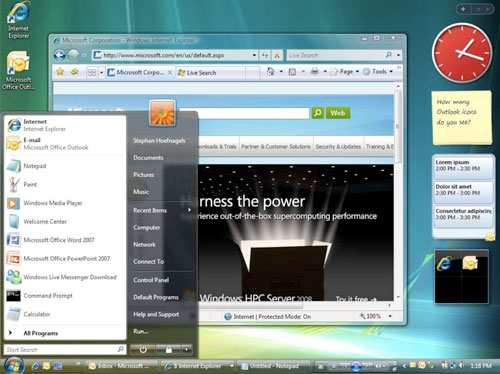Open Control Panel from Start menu
500x374 pixels.
pyautogui.click(x=151, y=280)
